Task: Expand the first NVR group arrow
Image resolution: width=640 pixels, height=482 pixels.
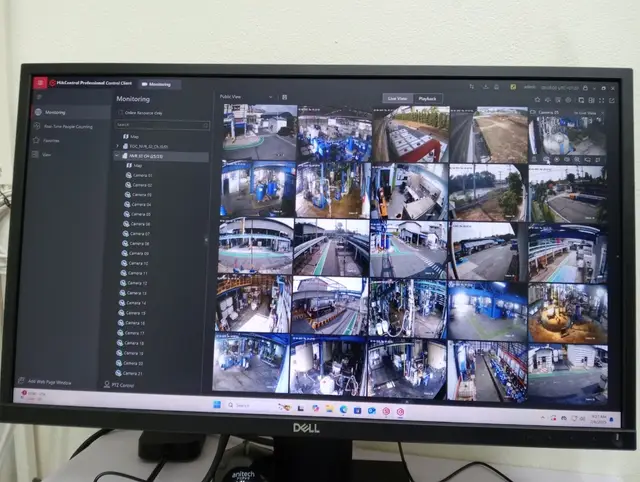Action: click(118, 146)
